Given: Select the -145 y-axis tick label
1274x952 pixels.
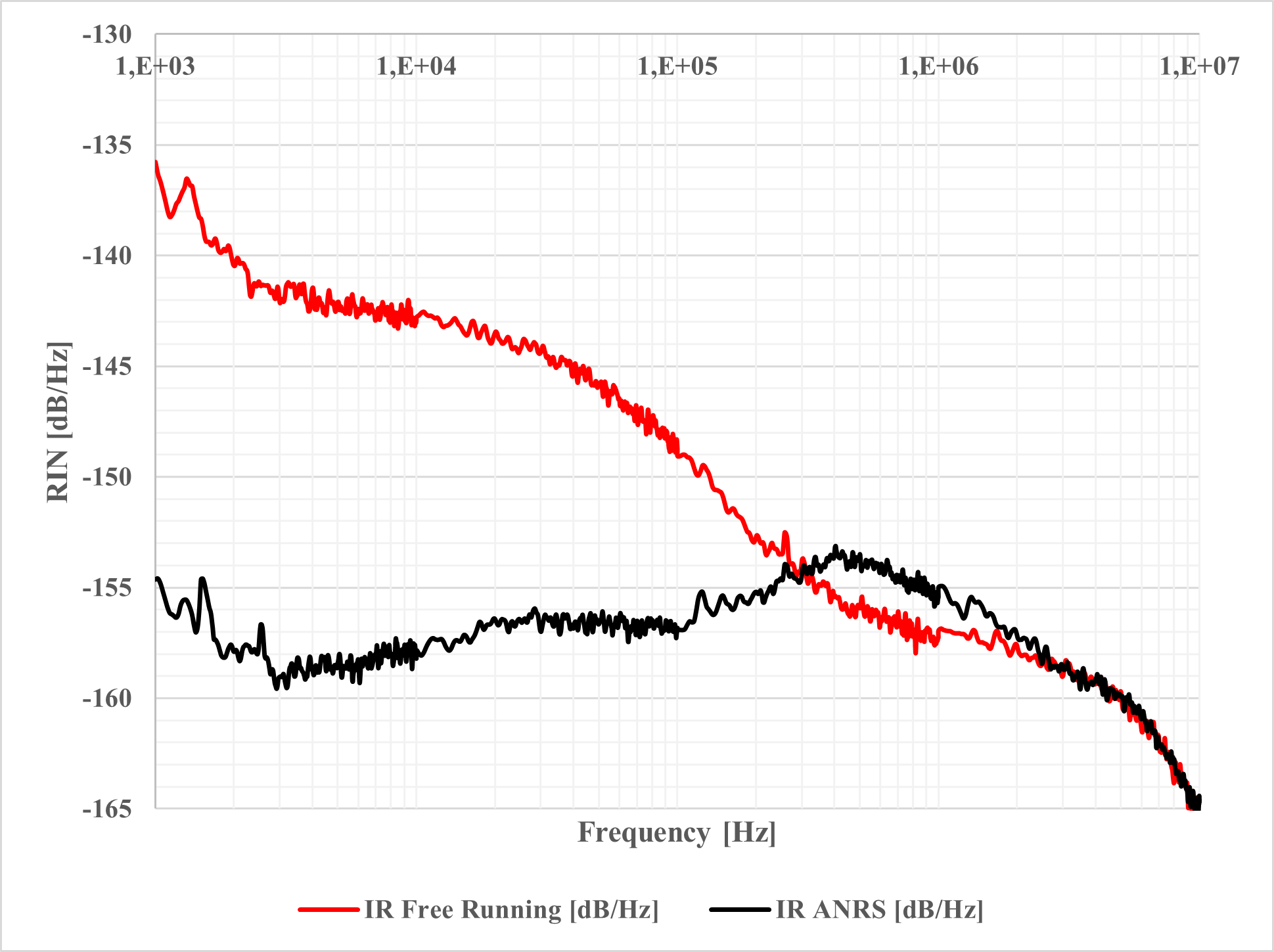Looking at the screenshot, I should (107, 367).
